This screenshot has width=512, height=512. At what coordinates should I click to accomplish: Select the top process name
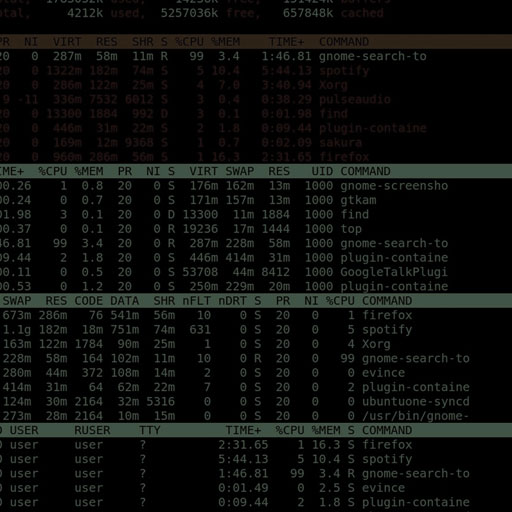point(351,229)
